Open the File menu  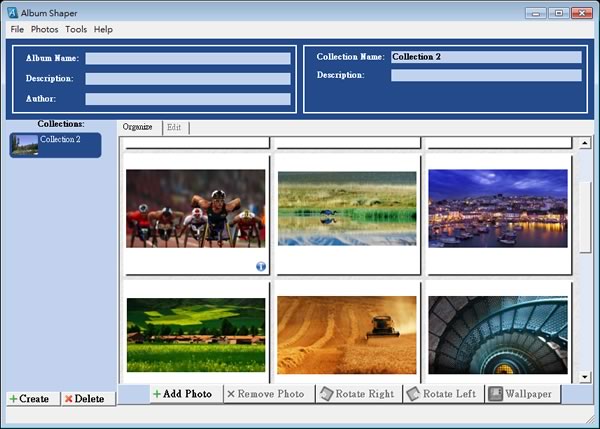pyautogui.click(x=17, y=29)
